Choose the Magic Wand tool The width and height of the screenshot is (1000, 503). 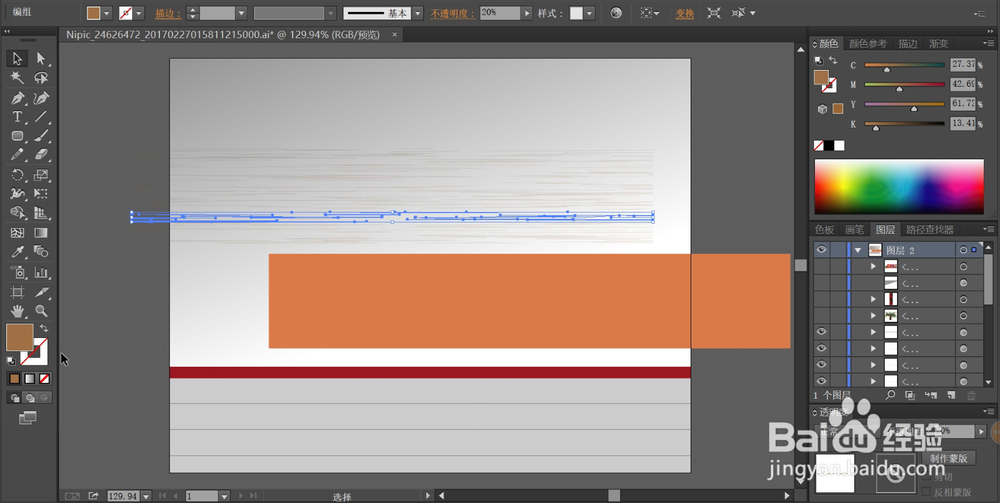(x=17, y=78)
